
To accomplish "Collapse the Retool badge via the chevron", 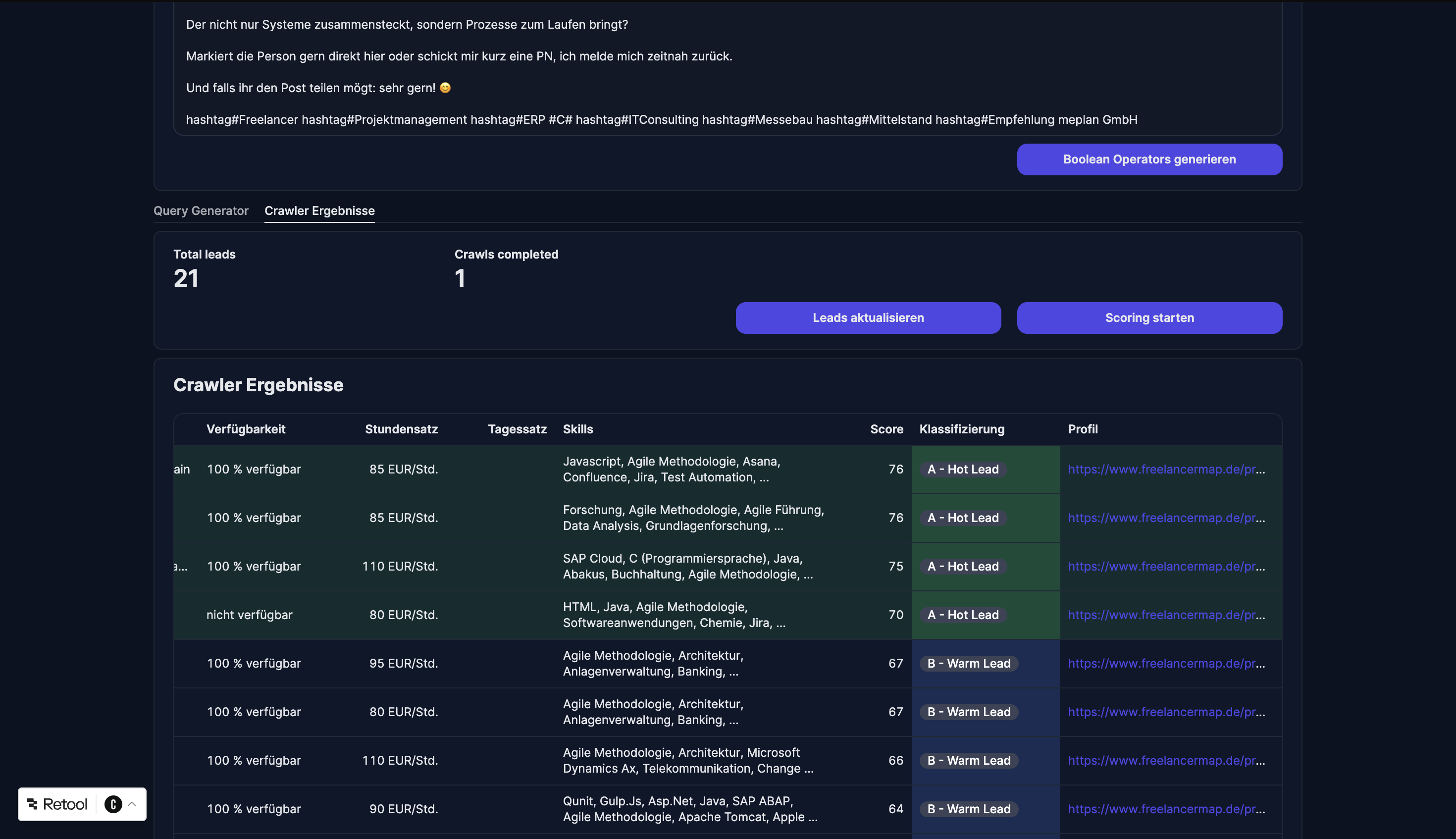I will click(133, 804).
